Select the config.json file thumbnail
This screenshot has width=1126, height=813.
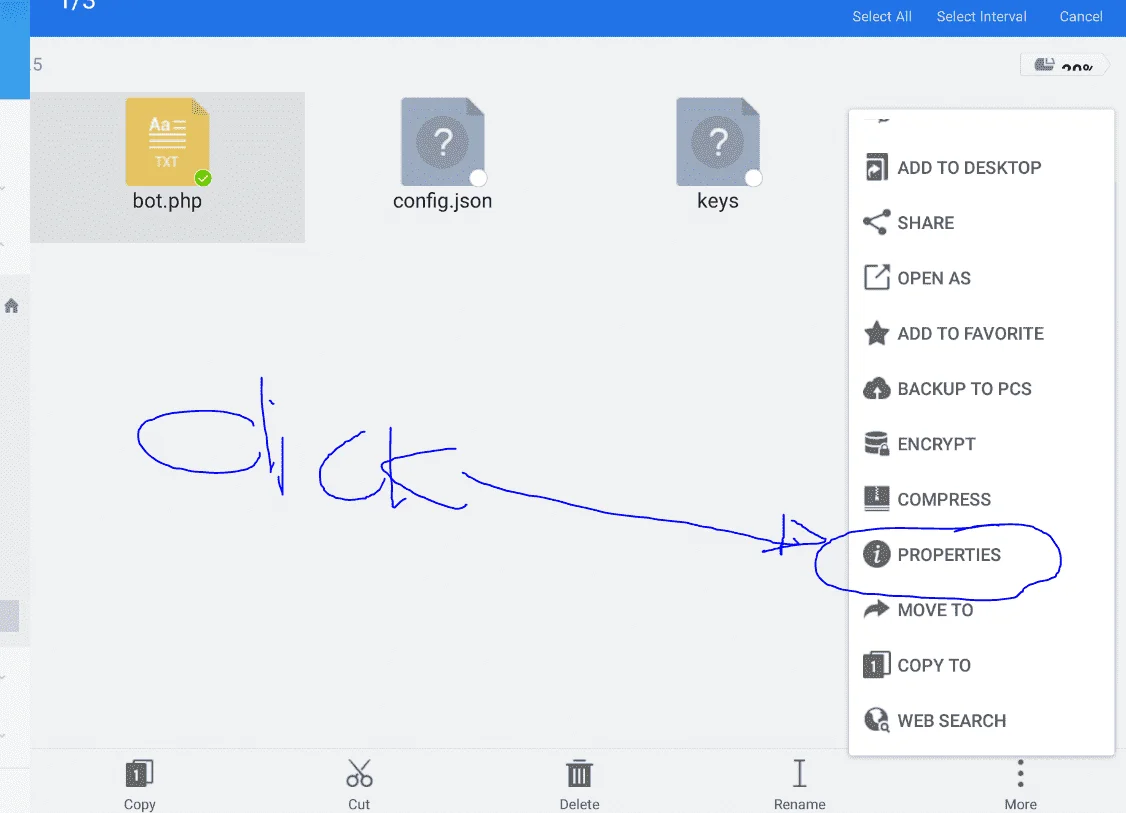[x=442, y=141]
